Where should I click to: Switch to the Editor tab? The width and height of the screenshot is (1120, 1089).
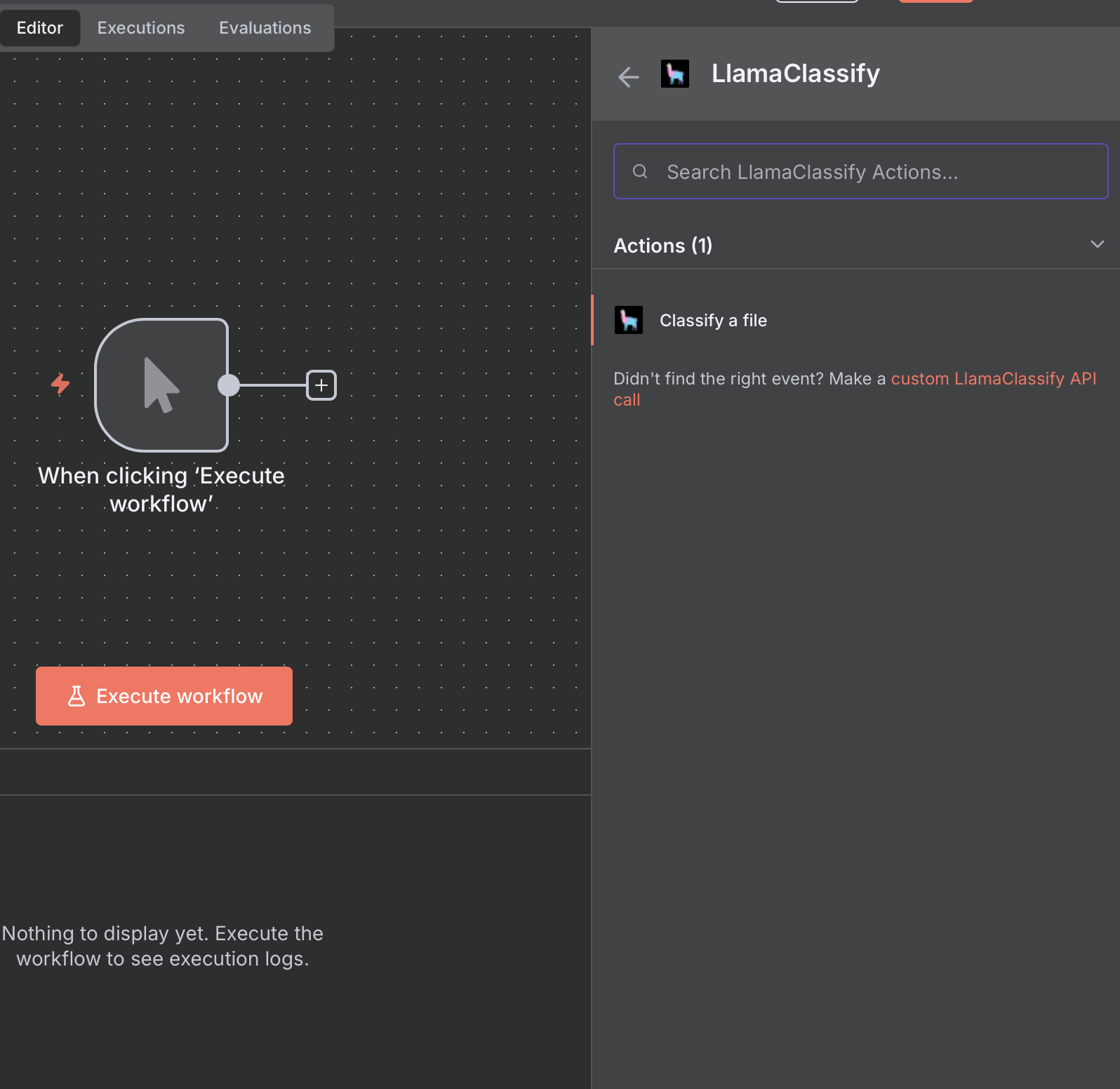(40, 28)
